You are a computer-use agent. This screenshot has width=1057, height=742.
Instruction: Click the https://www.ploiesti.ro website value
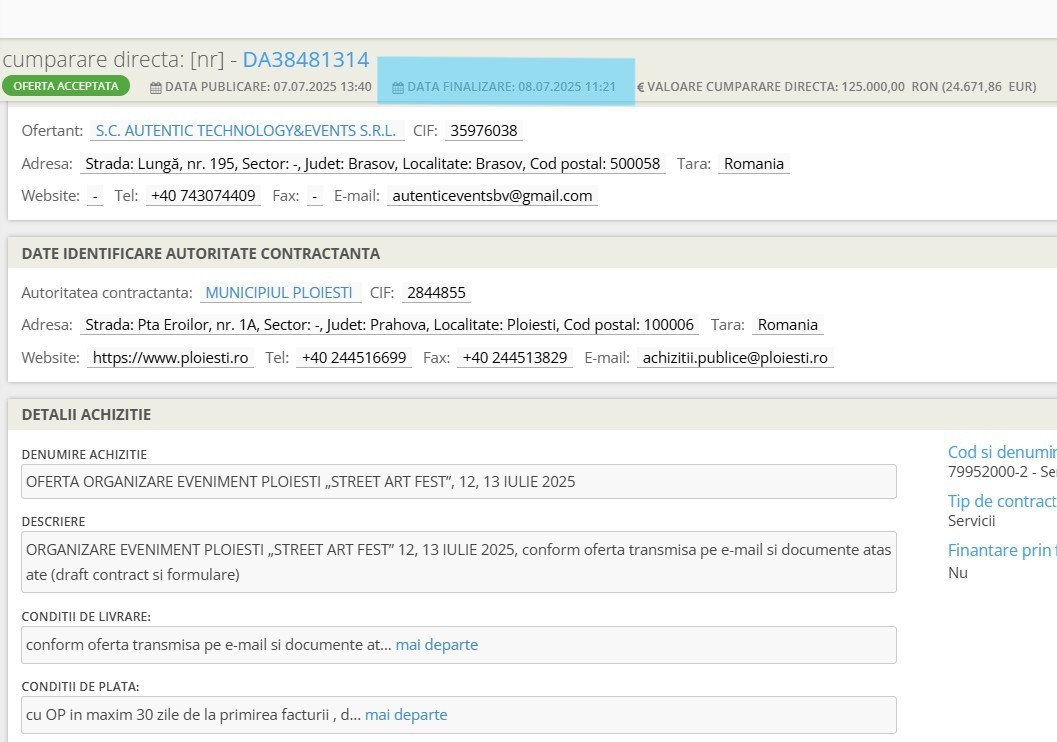[x=170, y=358]
